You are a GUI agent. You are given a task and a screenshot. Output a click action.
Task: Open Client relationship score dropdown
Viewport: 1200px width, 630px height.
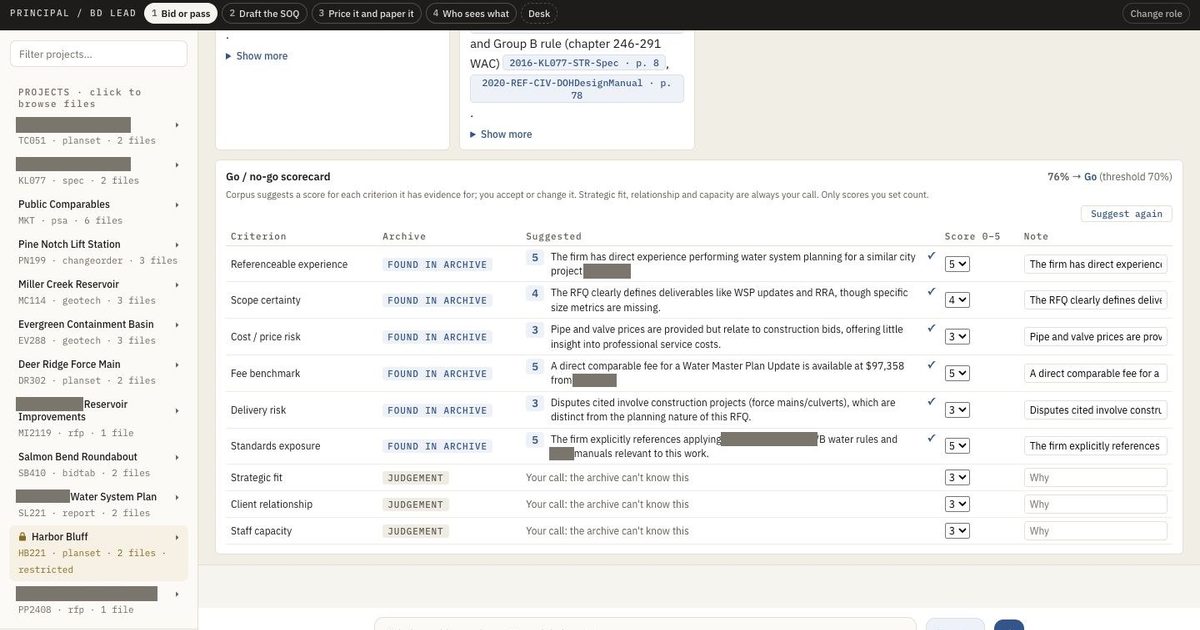click(957, 504)
